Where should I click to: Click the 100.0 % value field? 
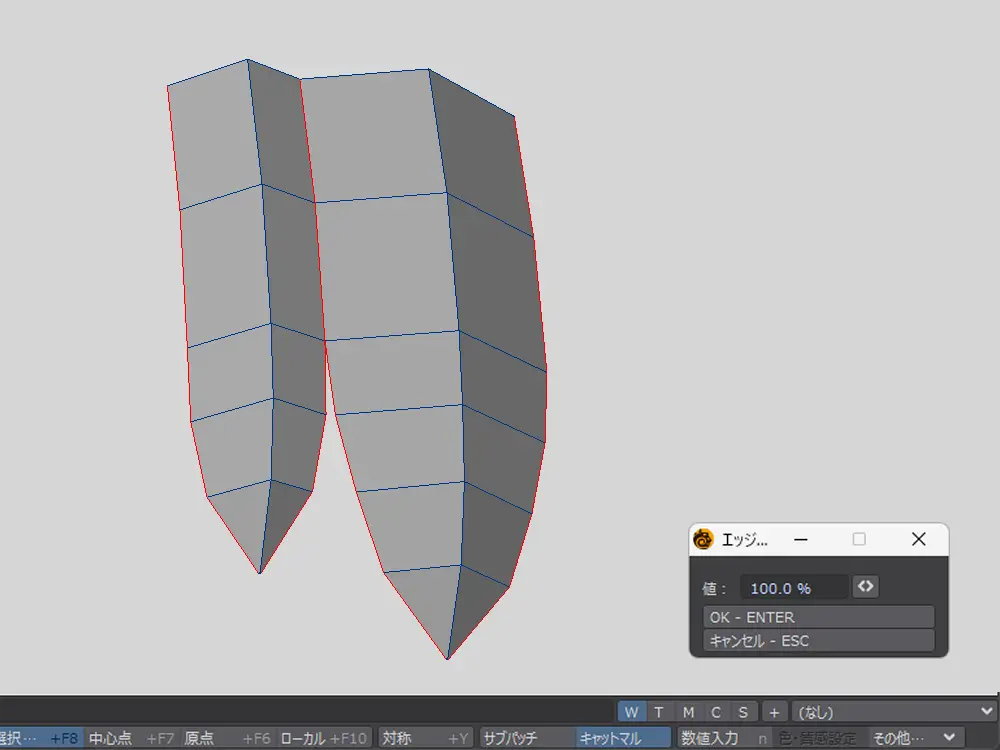tap(794, 589)
